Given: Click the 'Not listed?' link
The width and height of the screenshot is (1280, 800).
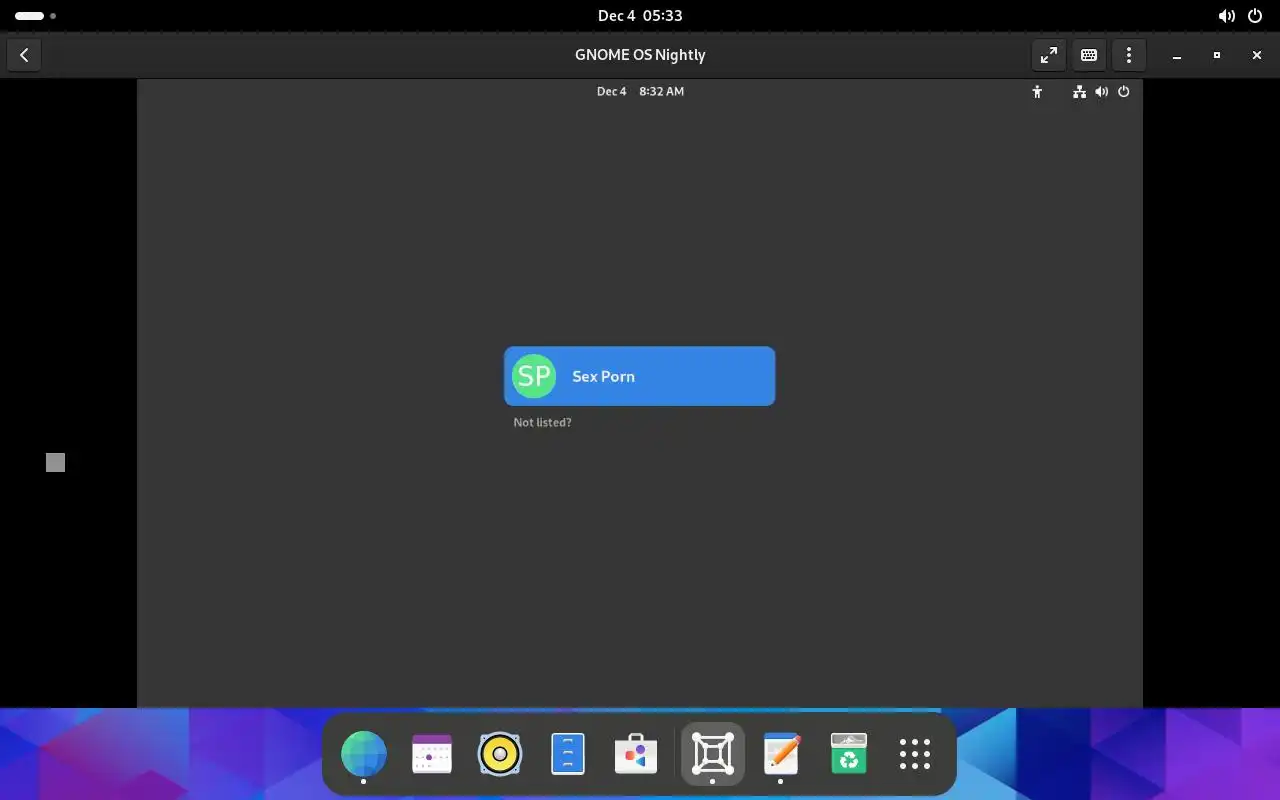Looking at the screenshot, I should tap(542, 422).
